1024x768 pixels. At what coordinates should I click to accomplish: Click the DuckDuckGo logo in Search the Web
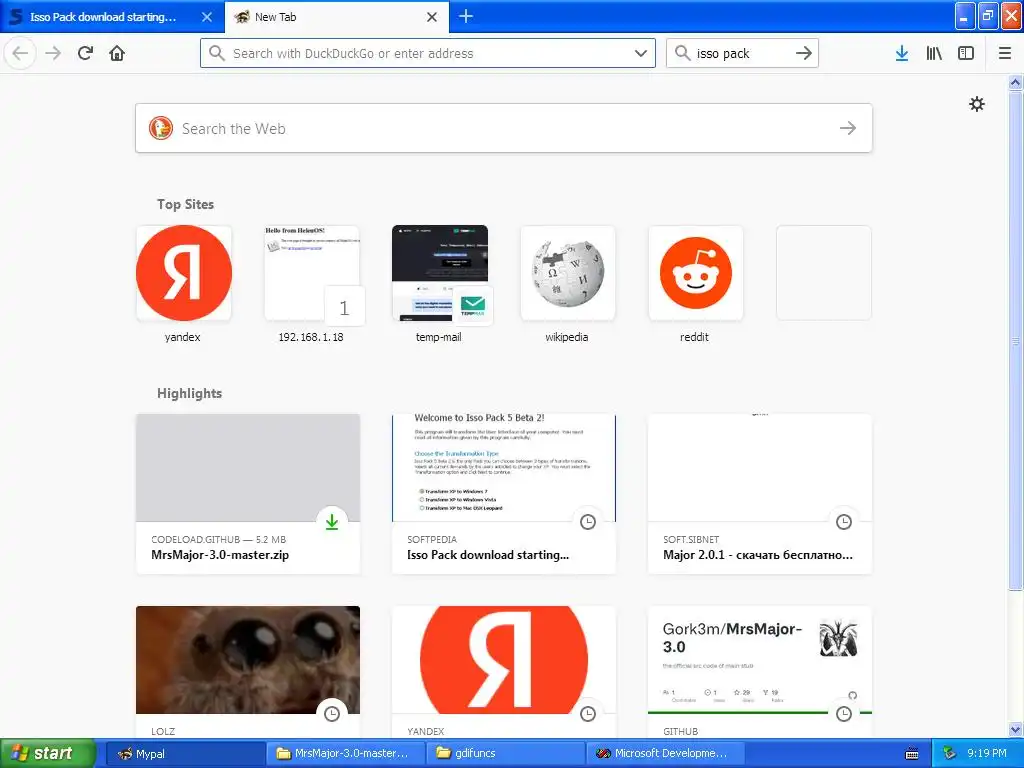161,128
